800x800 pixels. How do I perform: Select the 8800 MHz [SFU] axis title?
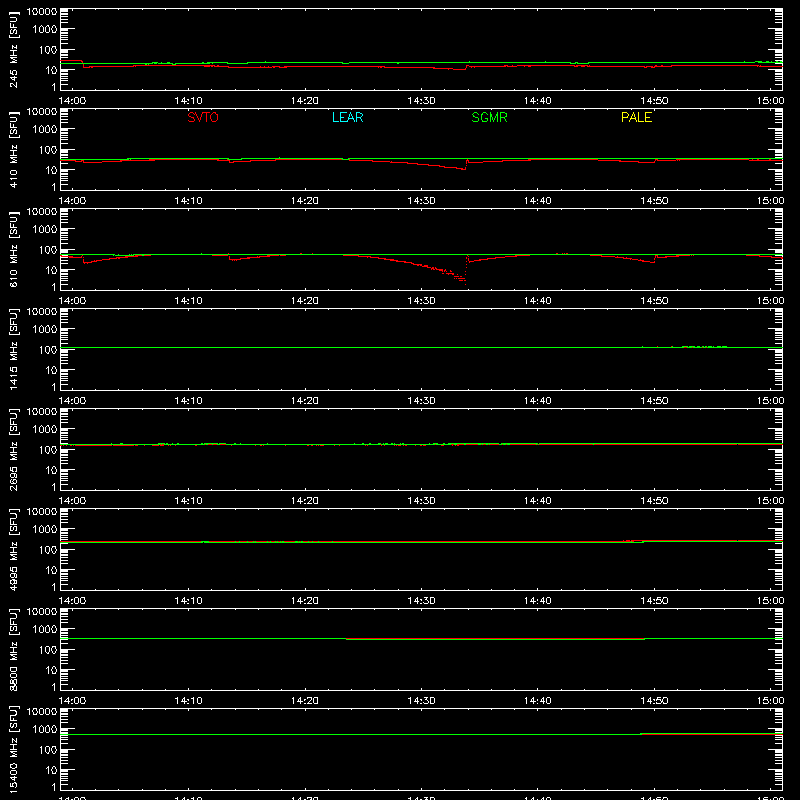point(14,649)
